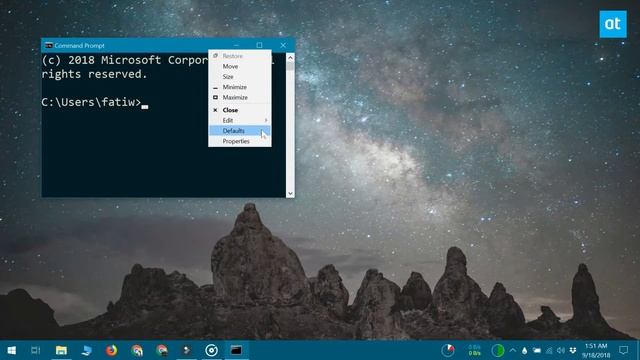Screen dimensions: 640x360
Task: Close the Command Prompt window
Action: click(x=283, y=45)
